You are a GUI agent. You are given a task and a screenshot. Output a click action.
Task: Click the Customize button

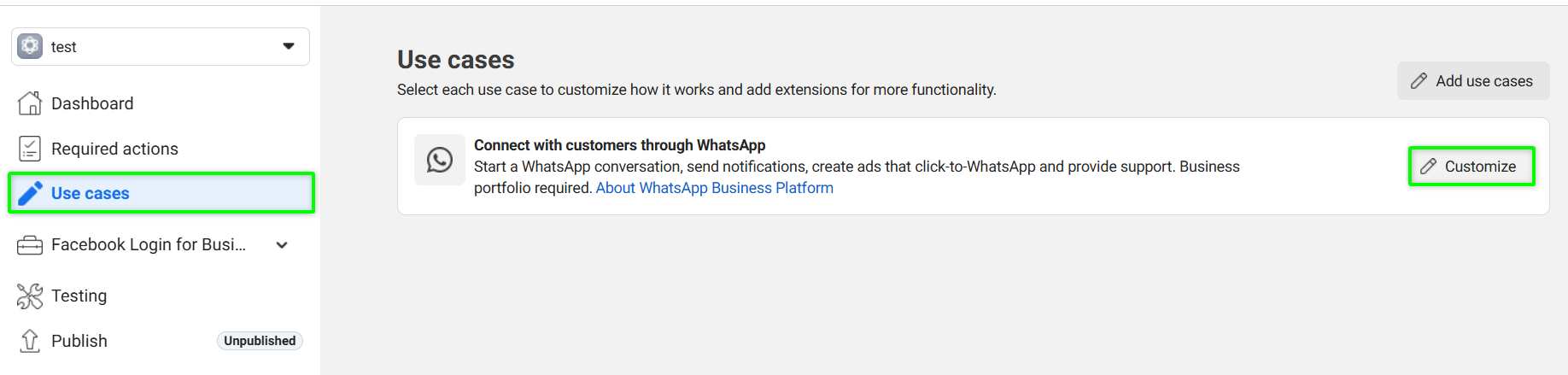1471,167
